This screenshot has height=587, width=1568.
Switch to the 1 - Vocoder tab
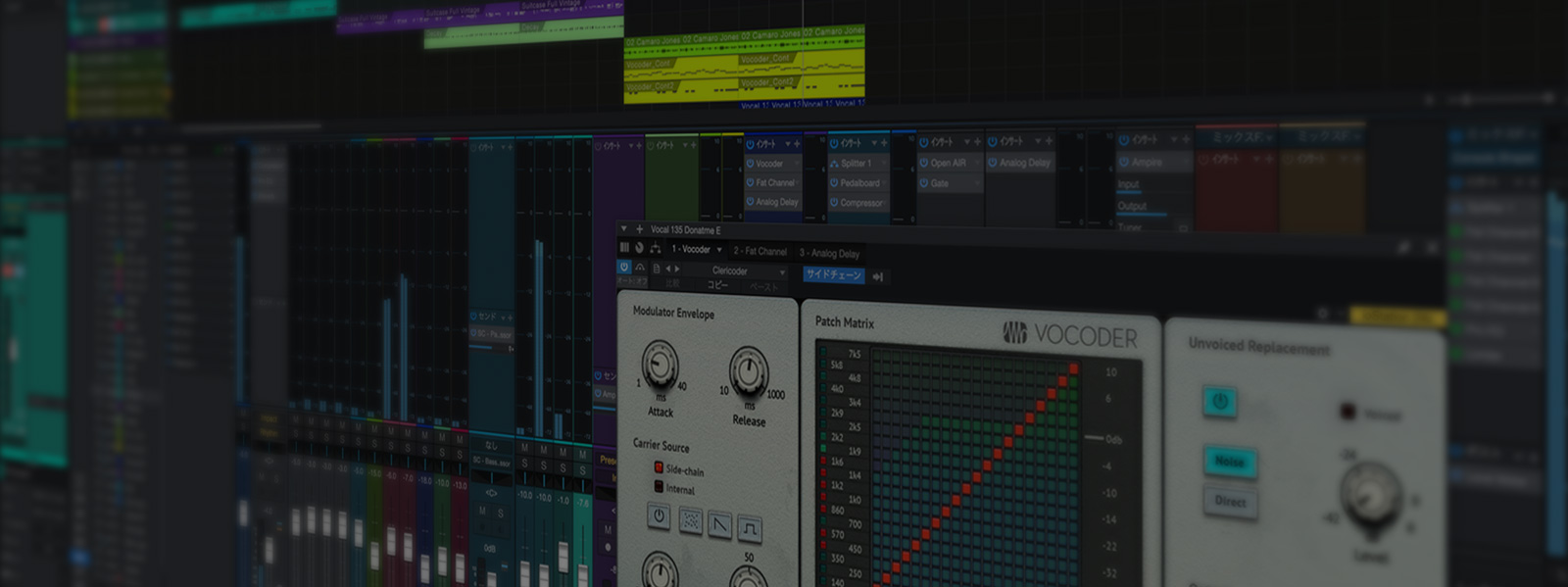tap(691, 249)
